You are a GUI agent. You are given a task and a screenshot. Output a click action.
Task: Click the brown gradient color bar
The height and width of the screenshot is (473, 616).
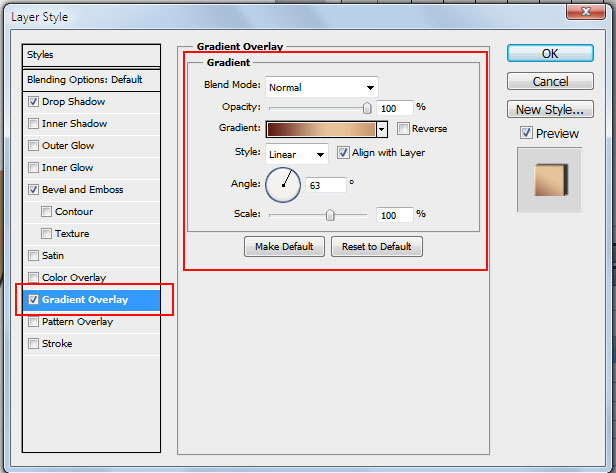(x=320, y=129)
